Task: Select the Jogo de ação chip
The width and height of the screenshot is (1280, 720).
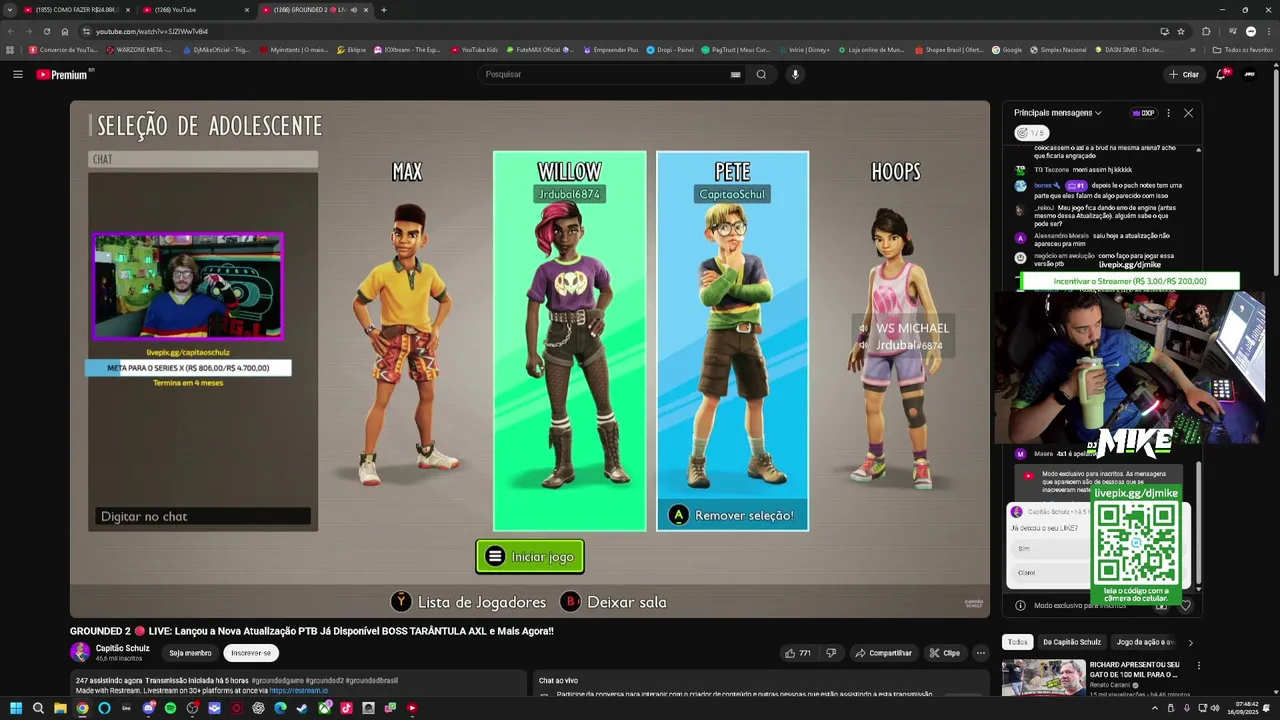Action: [1145, 642]
